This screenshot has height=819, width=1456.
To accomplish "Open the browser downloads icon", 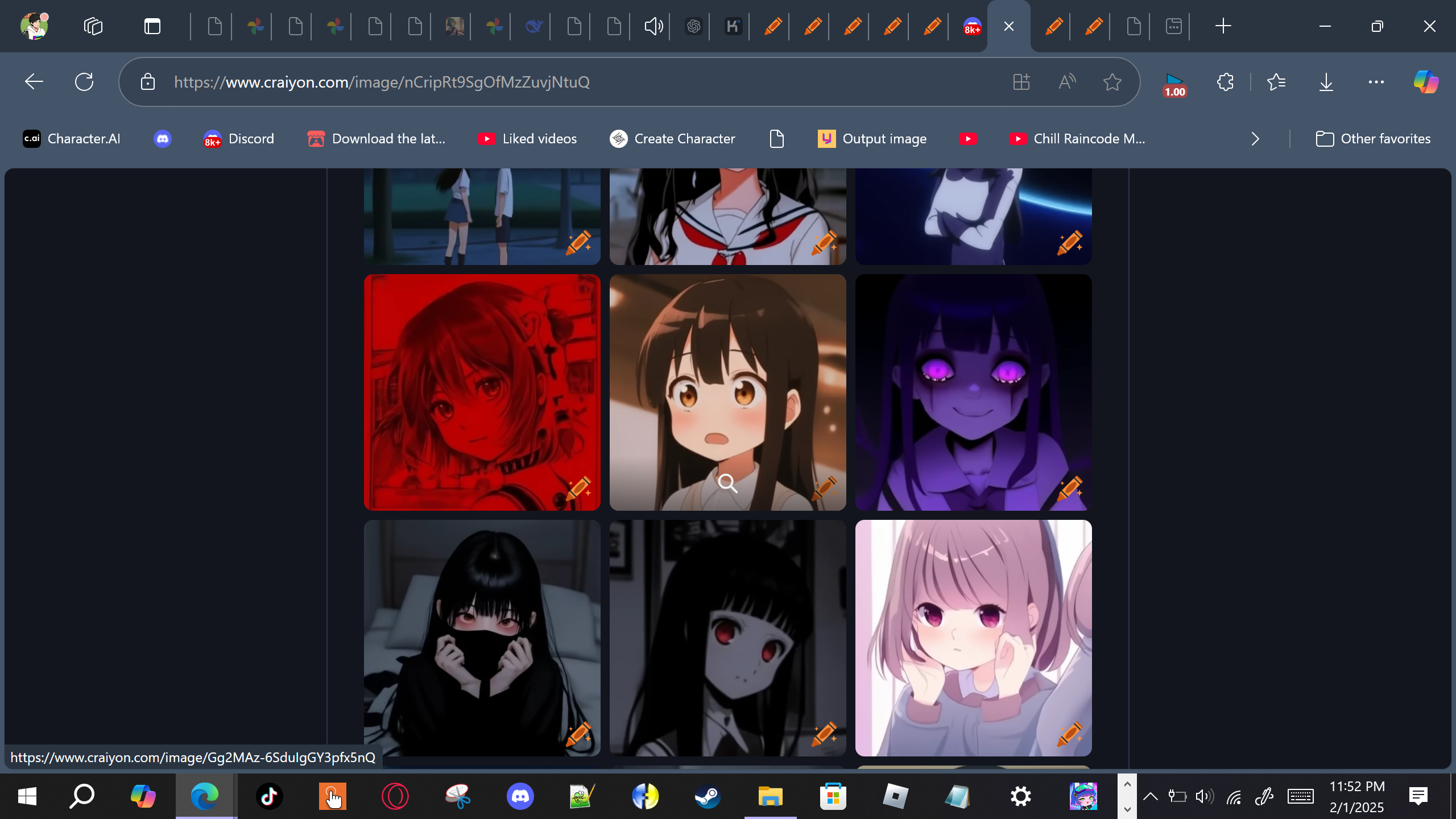I will point(1326,82).
